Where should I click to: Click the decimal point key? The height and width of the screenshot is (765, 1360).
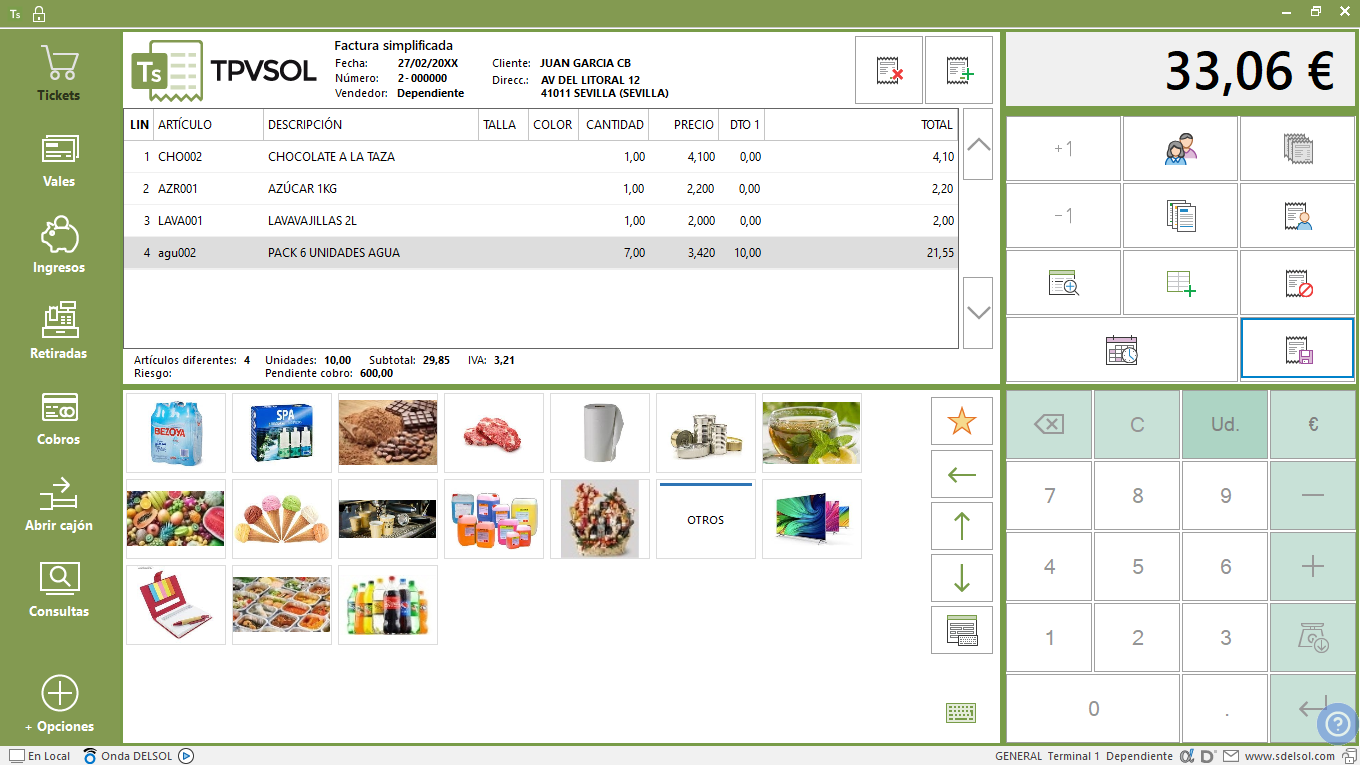coord(1225,708)
